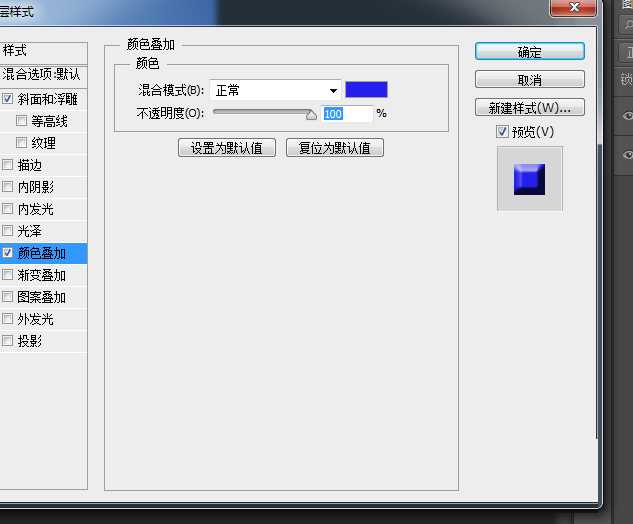Select the 混合选项:默认 row
The image size is (633, 524).
[x=44, y=75]
